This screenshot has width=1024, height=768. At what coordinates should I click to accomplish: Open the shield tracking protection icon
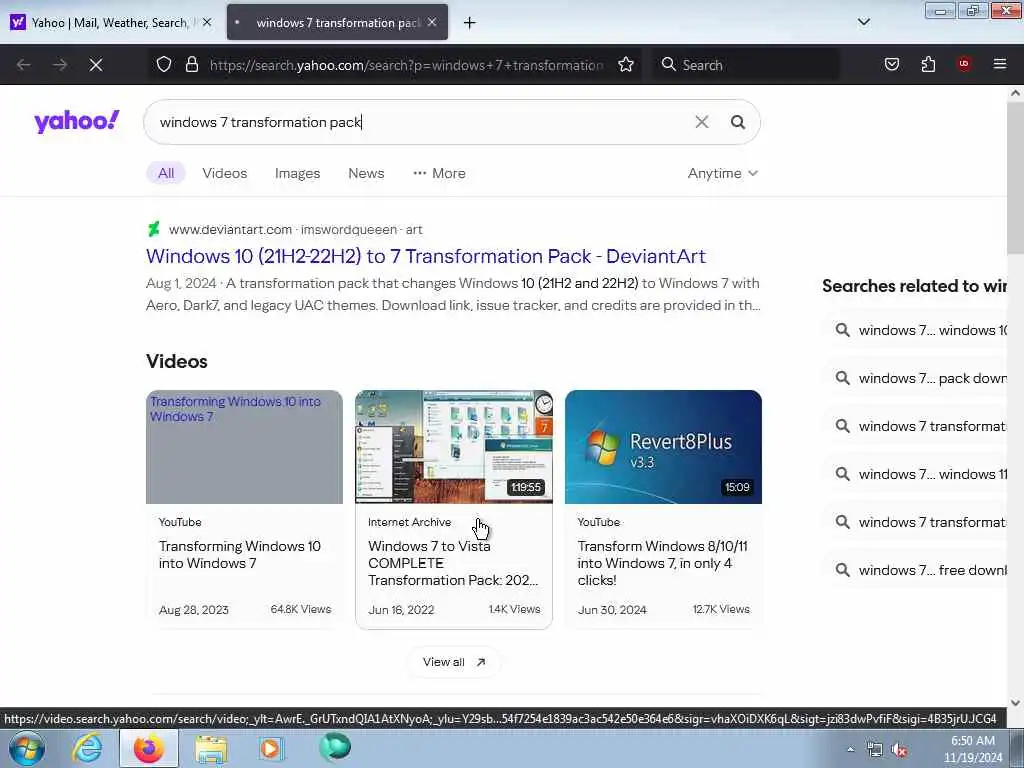(x=164, y=65)
